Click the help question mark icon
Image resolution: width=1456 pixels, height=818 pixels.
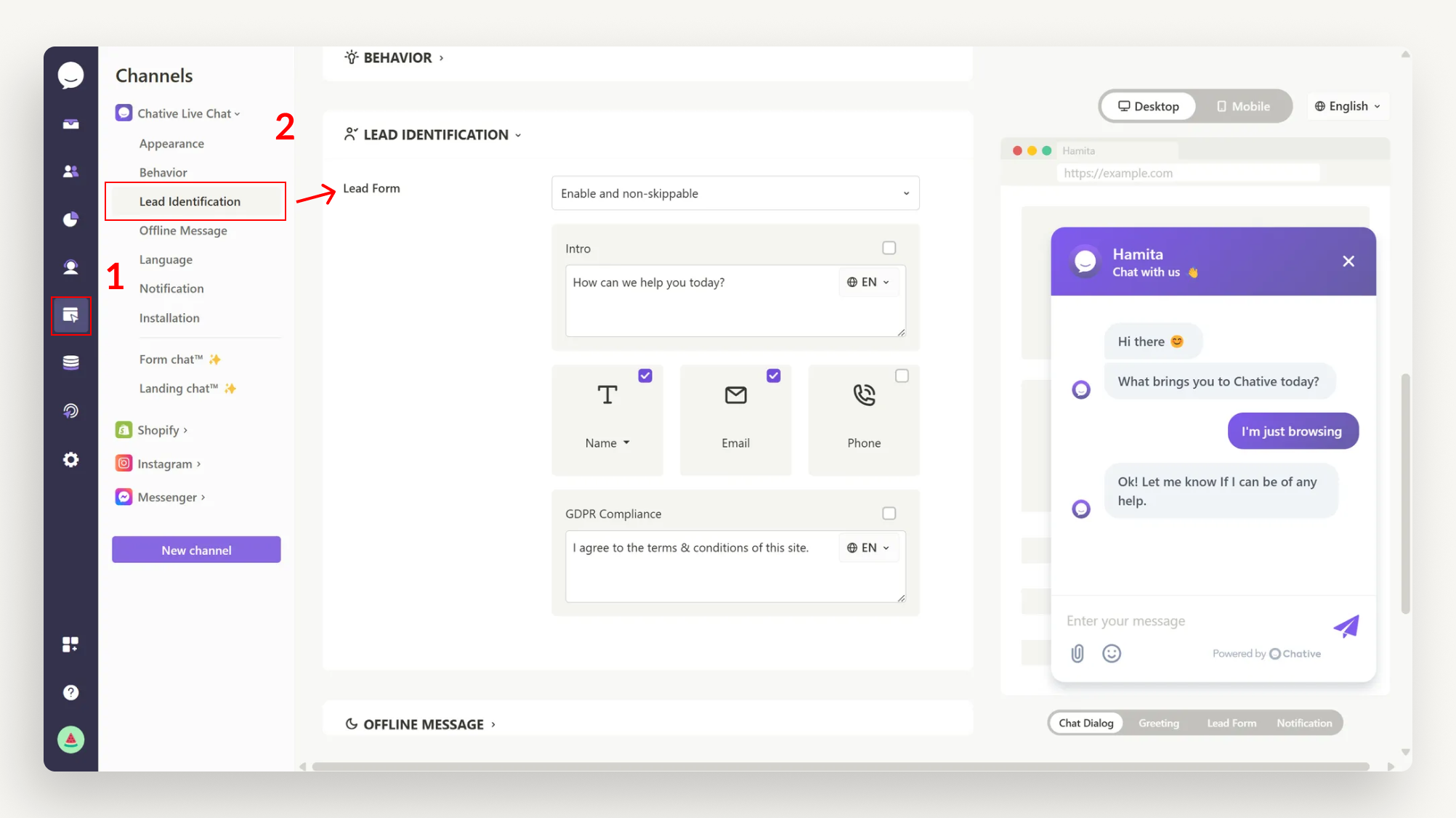(70, 692)
